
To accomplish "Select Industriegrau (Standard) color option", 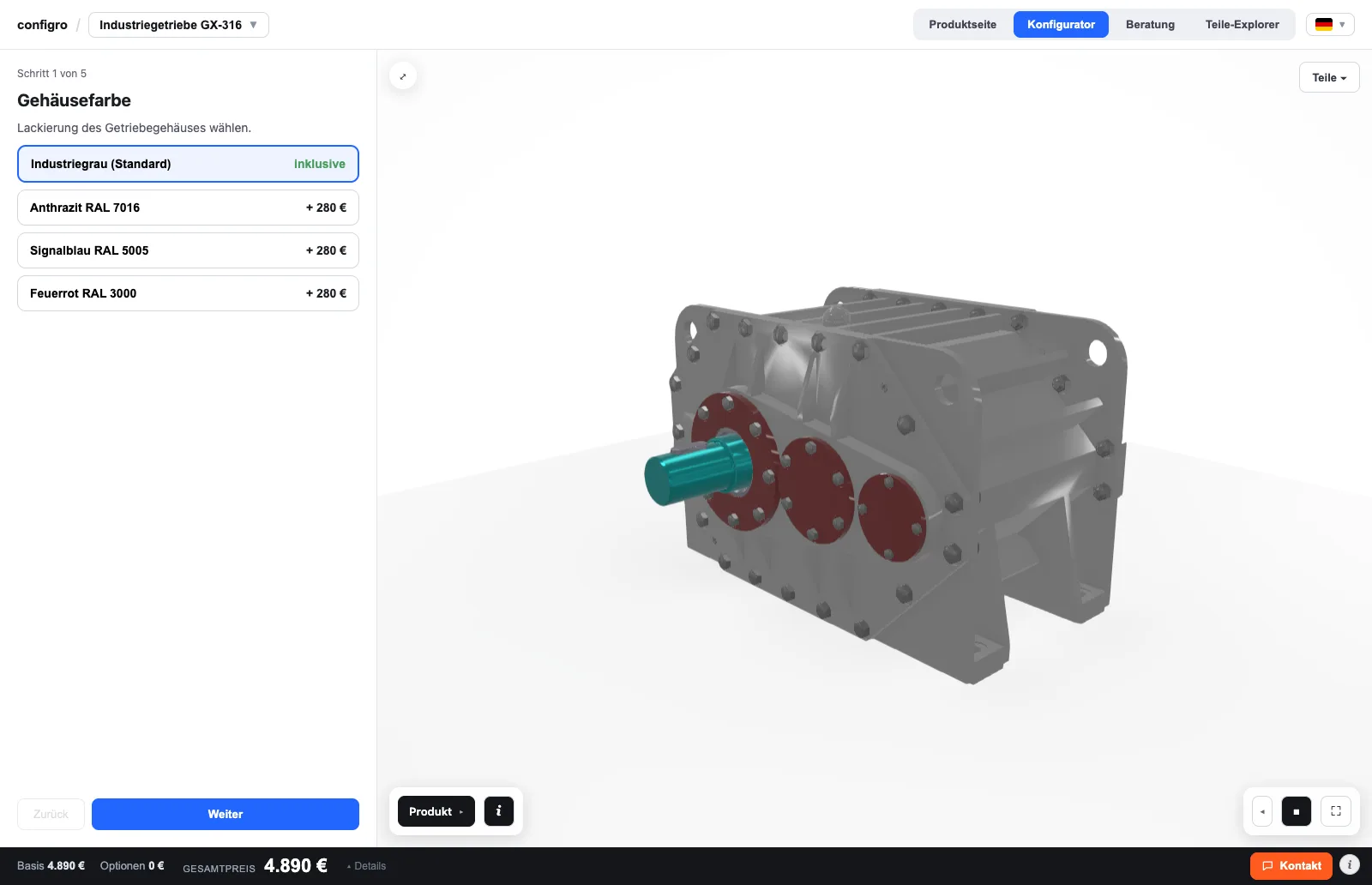I will click(x=188, y=164).
